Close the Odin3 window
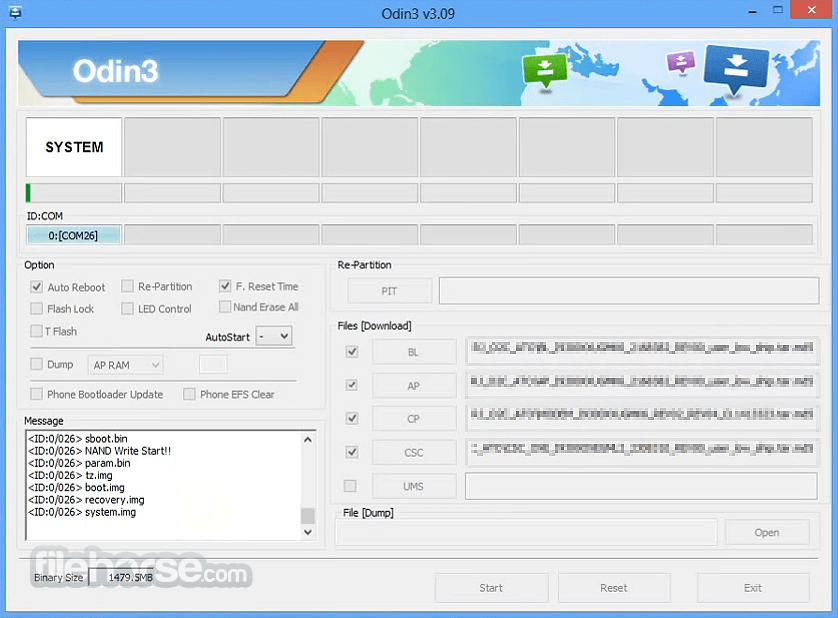 pyautogui.click(x=811, y=10)
